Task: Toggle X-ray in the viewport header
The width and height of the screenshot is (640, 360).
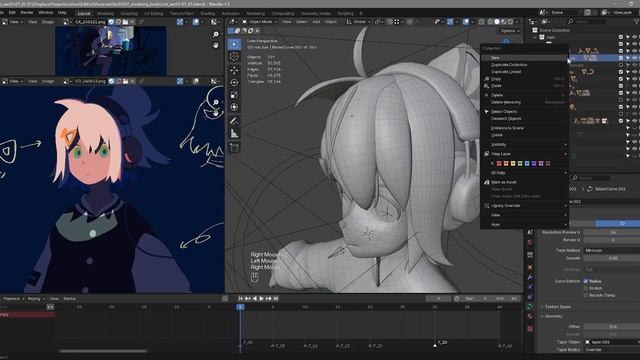Action: (x=481, y=21)
